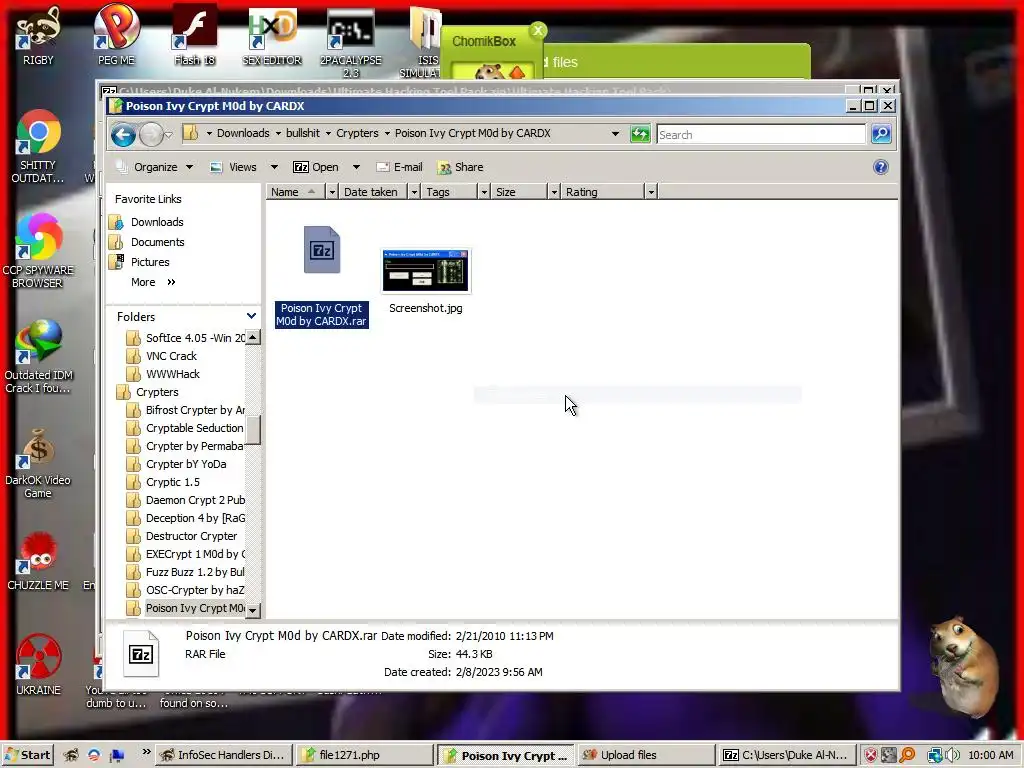Click the Open toolbar button

[x=316, y=167]
